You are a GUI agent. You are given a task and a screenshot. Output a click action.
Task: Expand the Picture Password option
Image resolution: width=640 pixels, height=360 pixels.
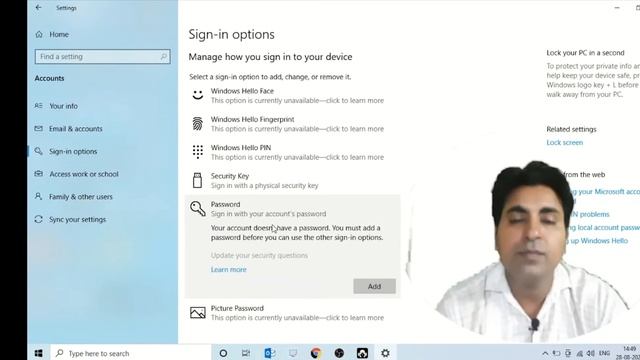pos(292,313)
